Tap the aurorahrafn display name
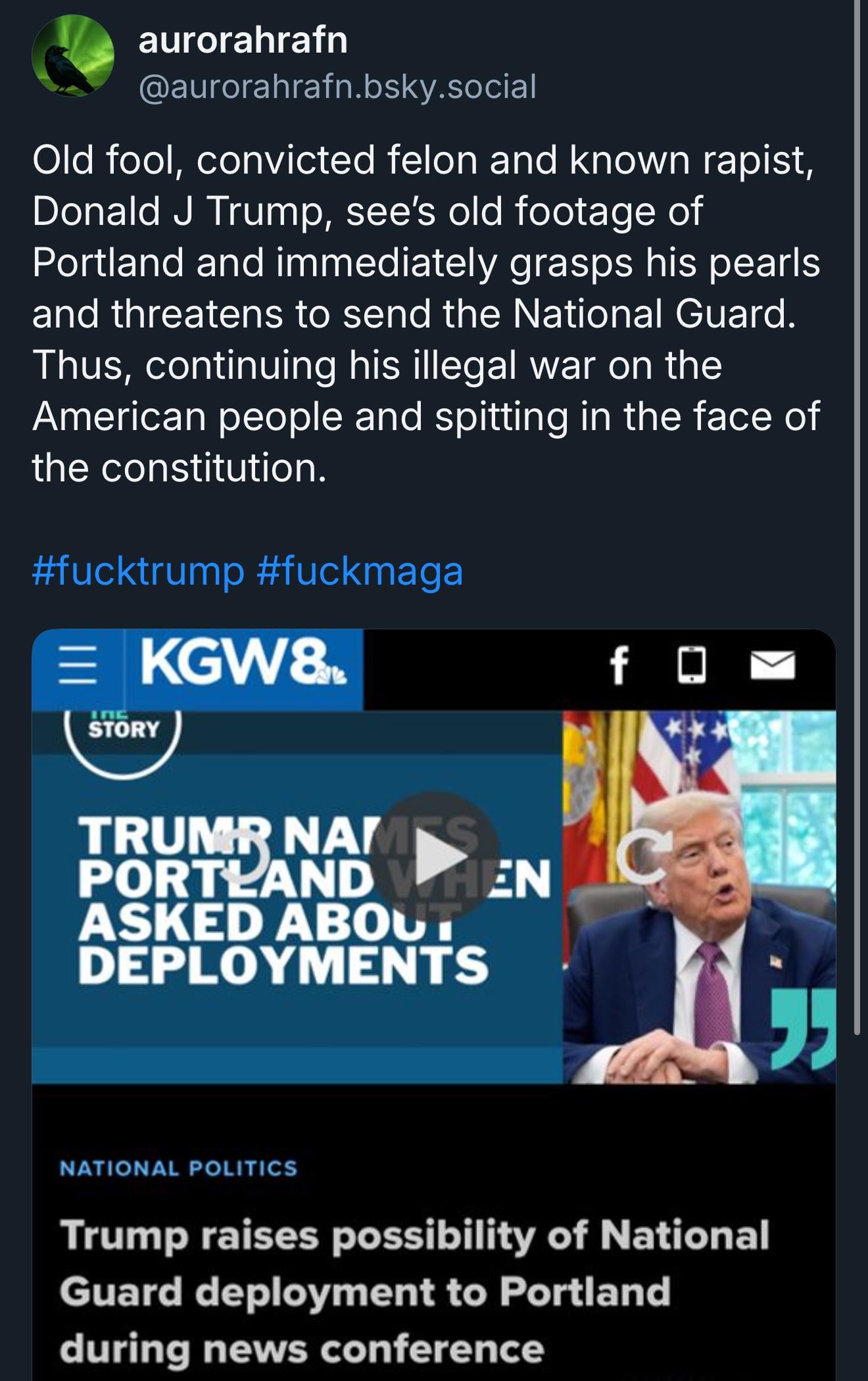Viewport: 868px width, 1381px height. (243, 39)
